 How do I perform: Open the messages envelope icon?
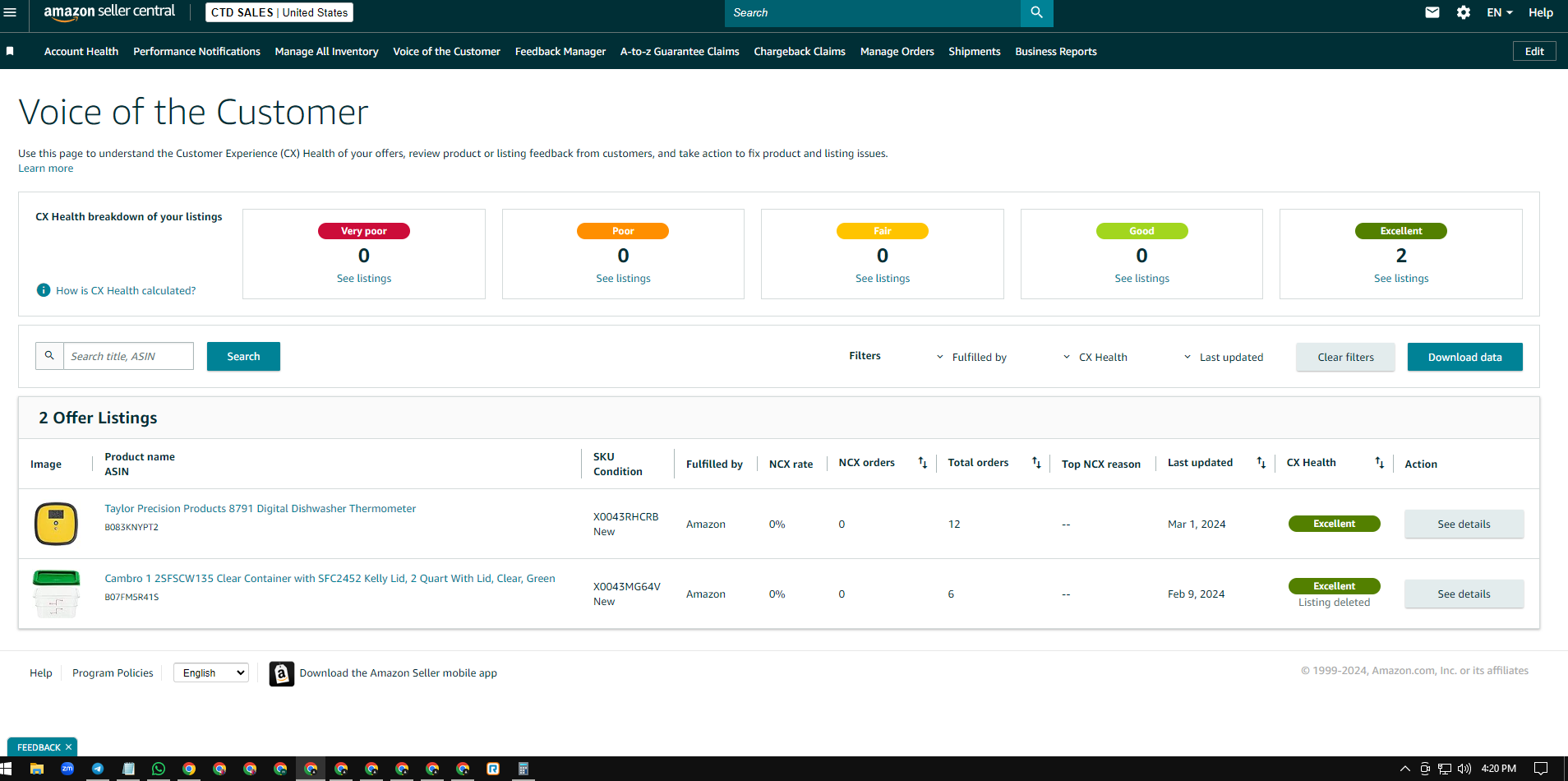coord(1432,12)
